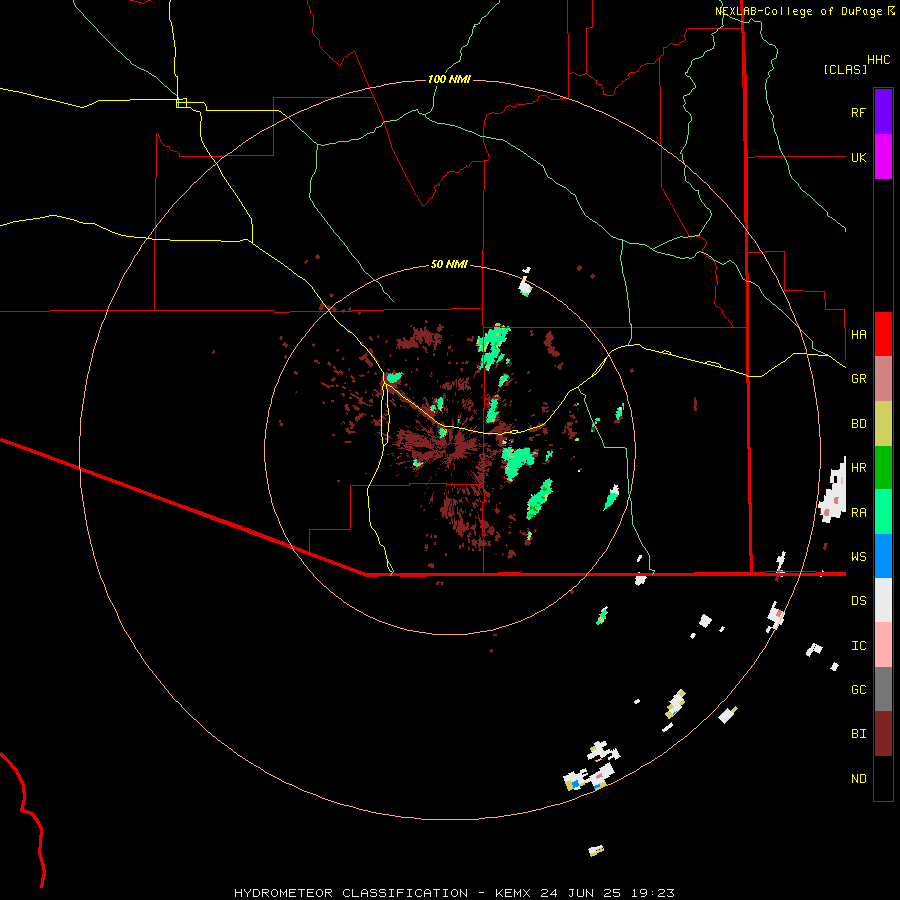The width and height of the screenshot is (900, 900).
Task: Click the RF purple legend swatch
Action: 883,112
